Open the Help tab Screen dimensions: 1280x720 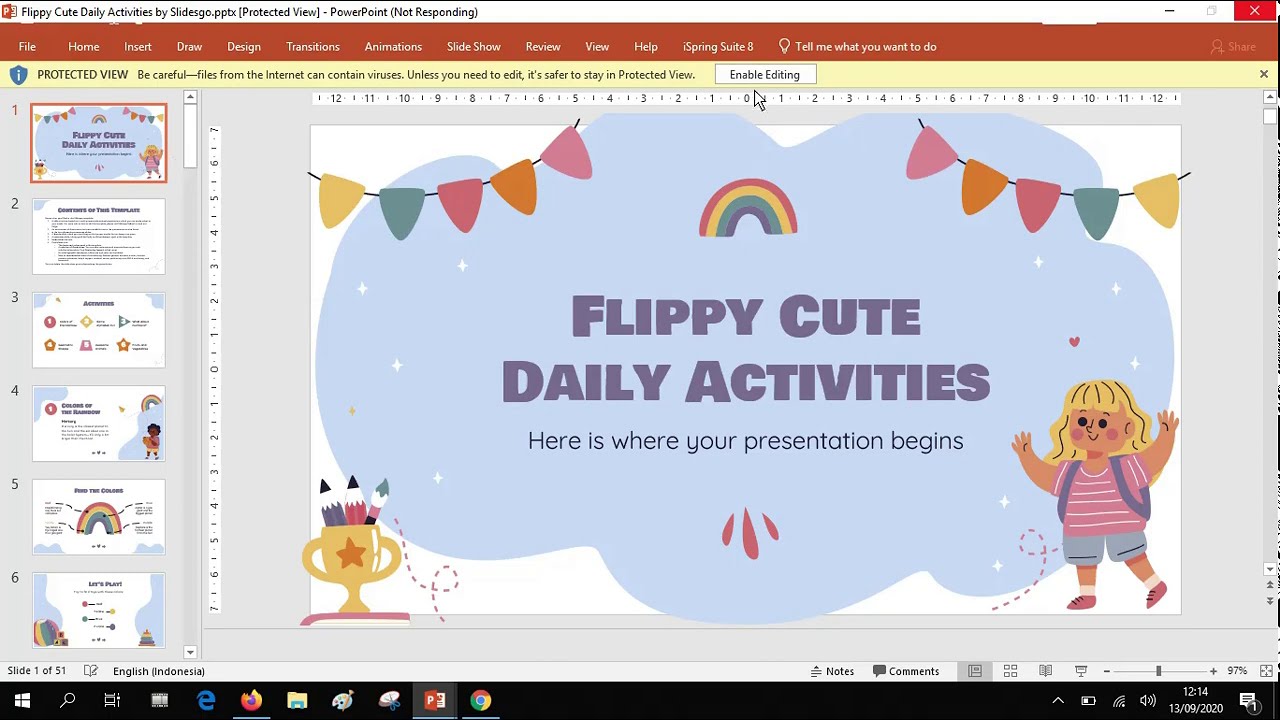[x=646, y=47]
